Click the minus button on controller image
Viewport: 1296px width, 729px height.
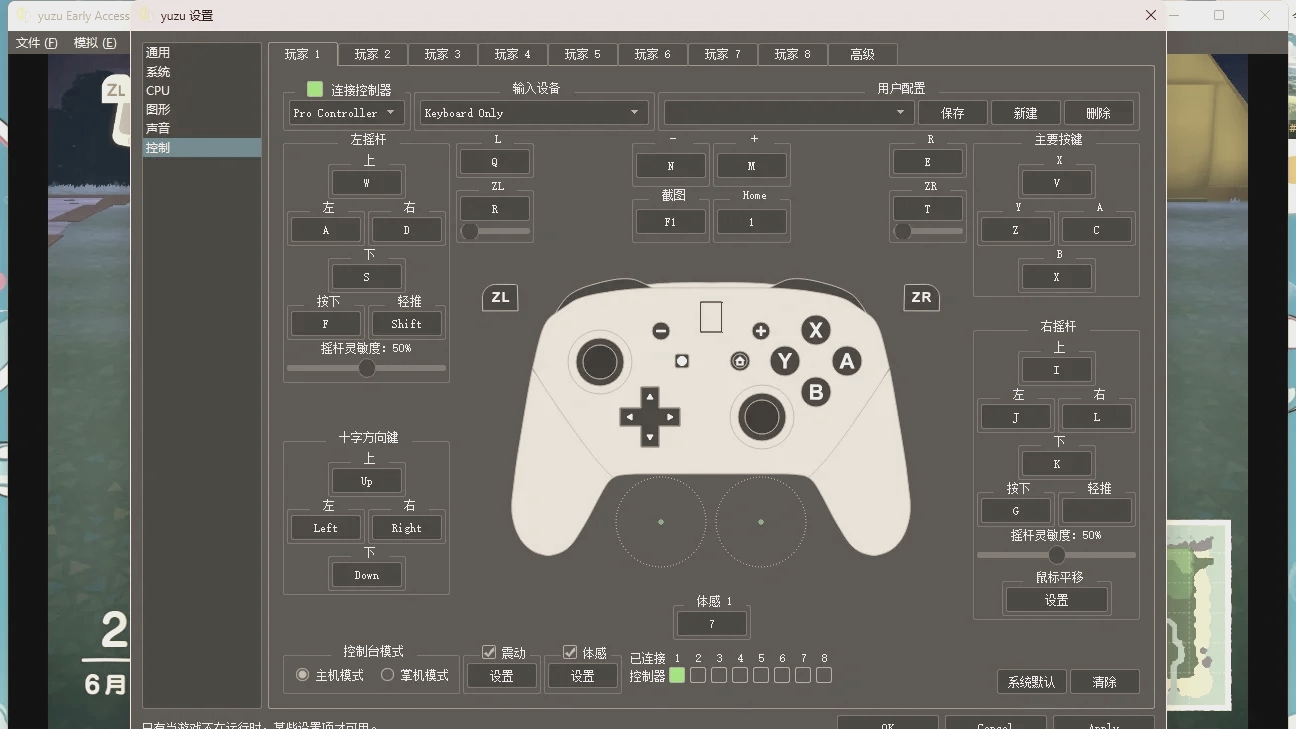click(661, 331)
